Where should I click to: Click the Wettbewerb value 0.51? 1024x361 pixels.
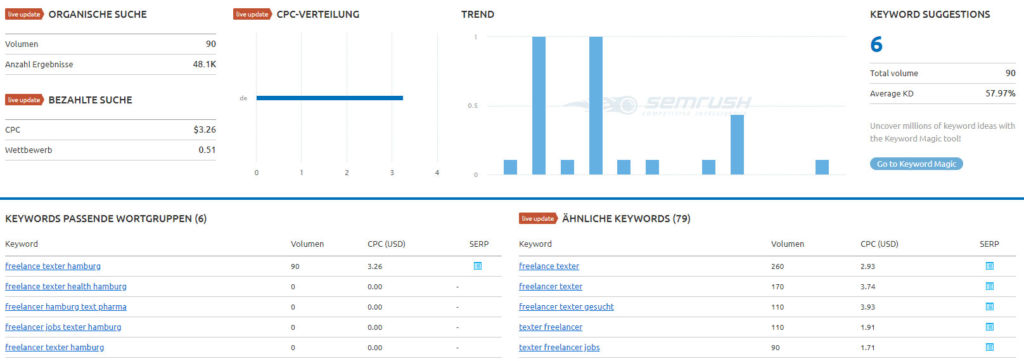pos(207,150)
